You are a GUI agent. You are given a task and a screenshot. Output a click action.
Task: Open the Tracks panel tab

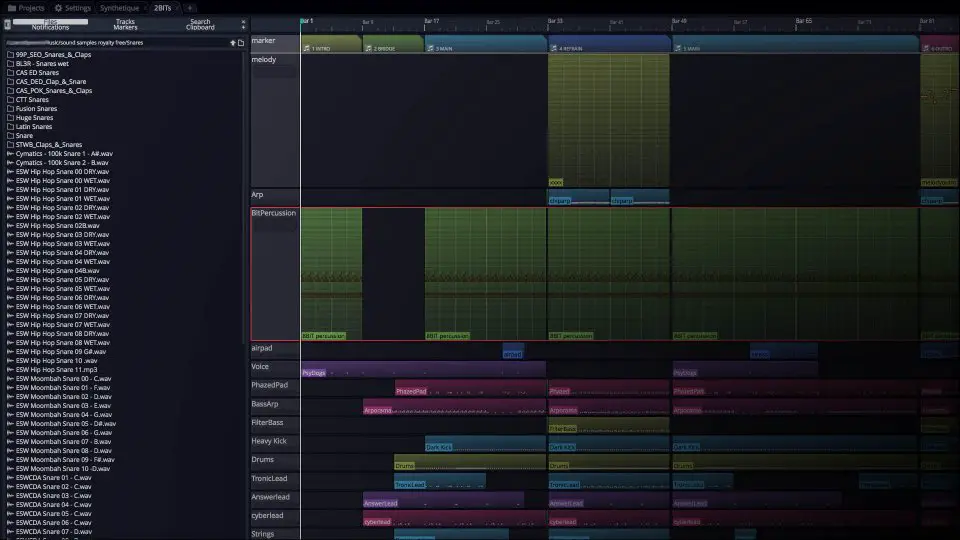pos(125,21)
